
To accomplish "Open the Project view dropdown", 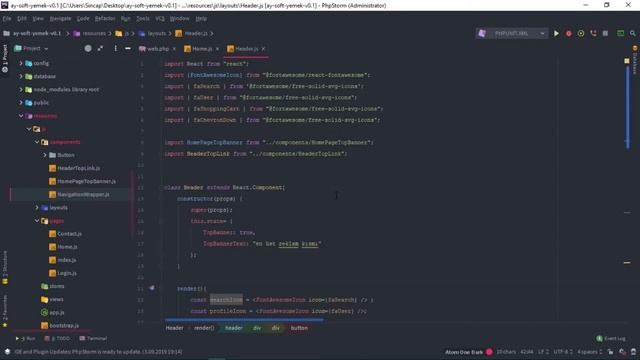I will point(32,49).
